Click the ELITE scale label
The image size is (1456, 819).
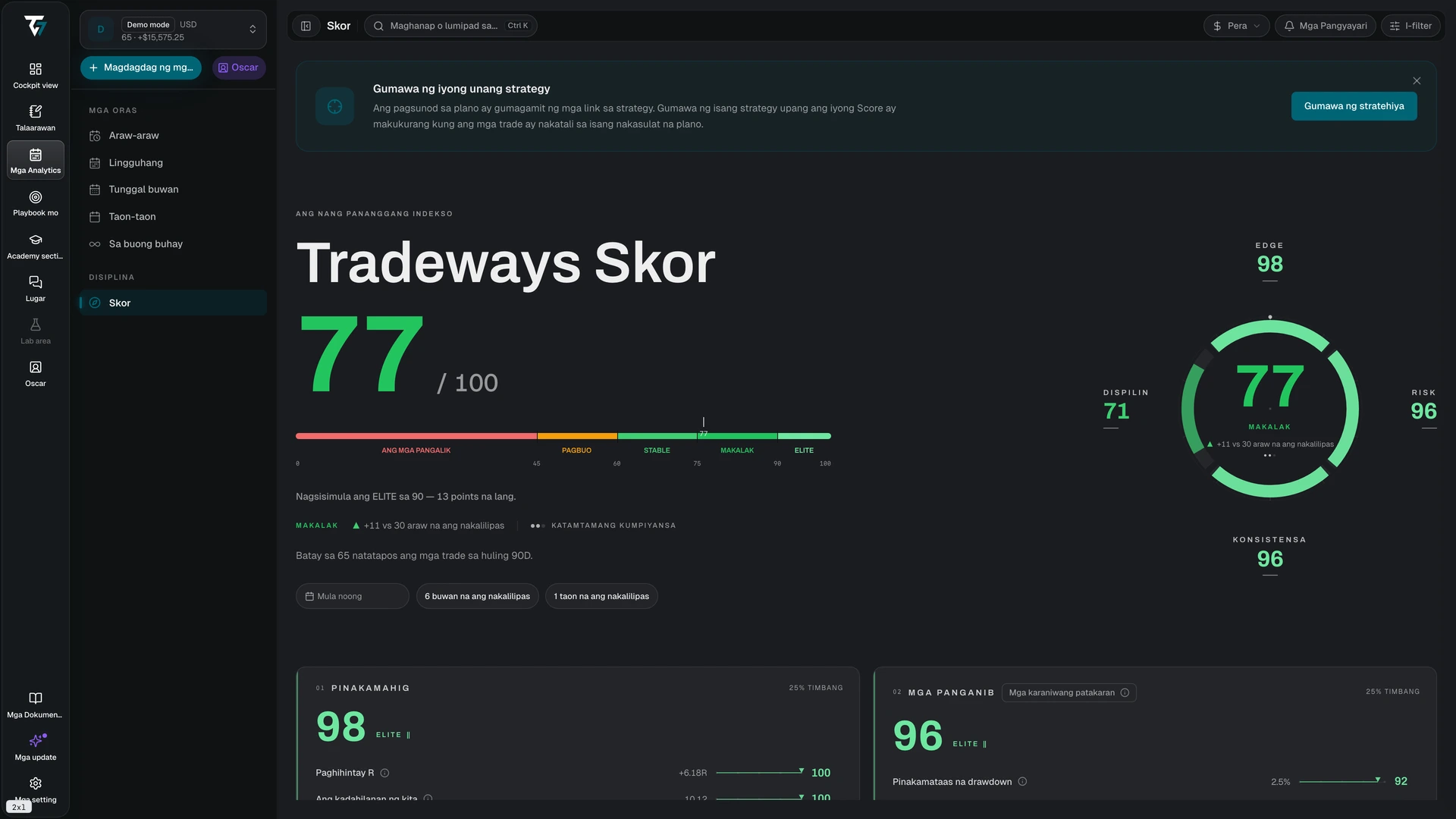point(804,450)
